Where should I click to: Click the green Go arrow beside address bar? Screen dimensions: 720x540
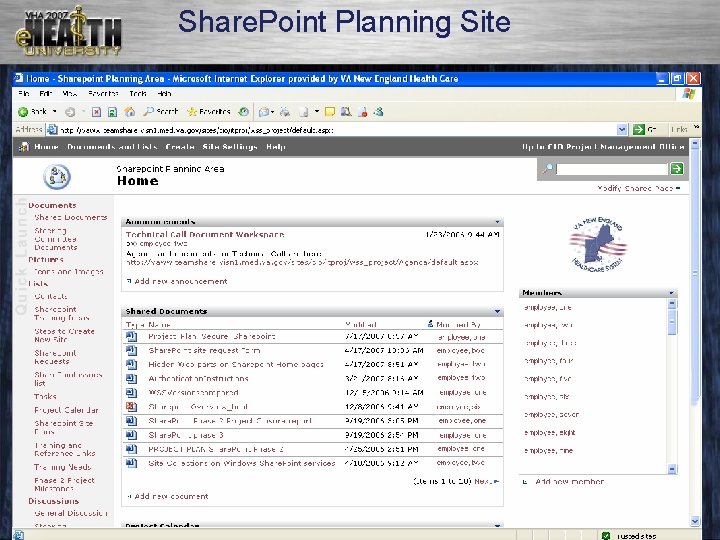[x=639, y=129]
